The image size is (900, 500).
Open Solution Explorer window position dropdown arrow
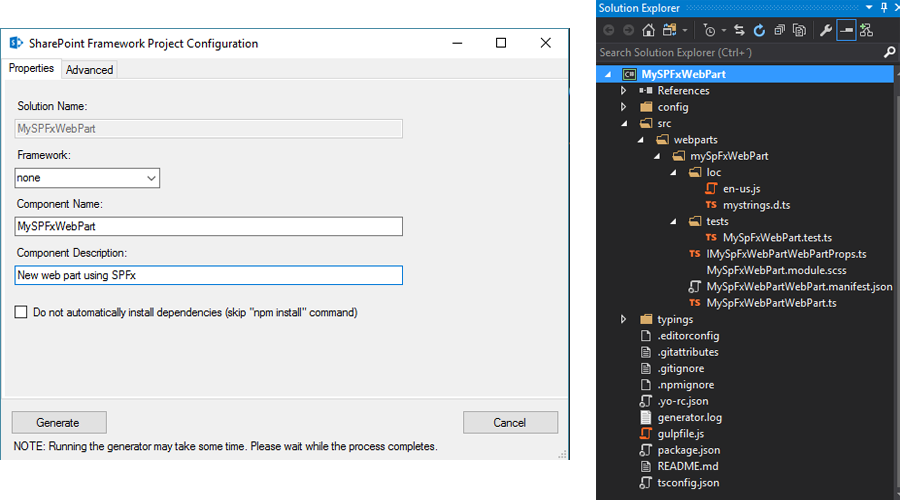(x=869, y=7)
